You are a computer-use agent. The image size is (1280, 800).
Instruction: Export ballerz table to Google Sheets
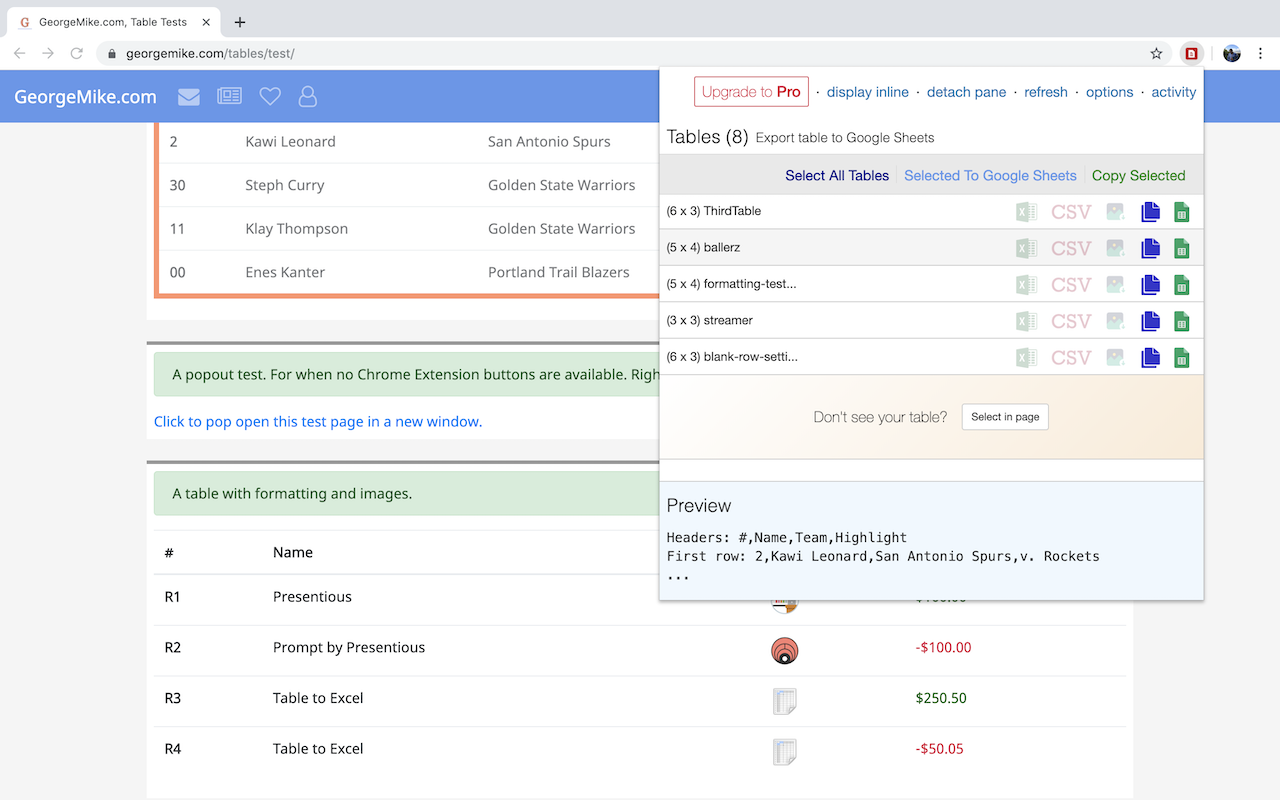pos(1181,248)
